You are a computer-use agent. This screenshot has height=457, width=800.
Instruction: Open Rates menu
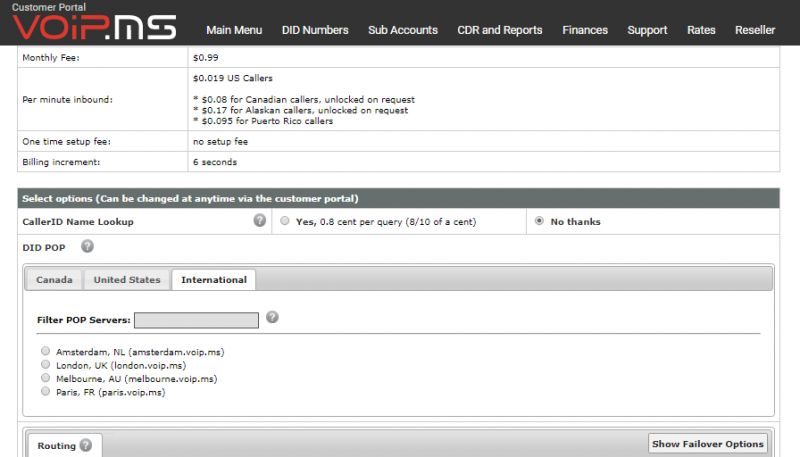point(701,30)
